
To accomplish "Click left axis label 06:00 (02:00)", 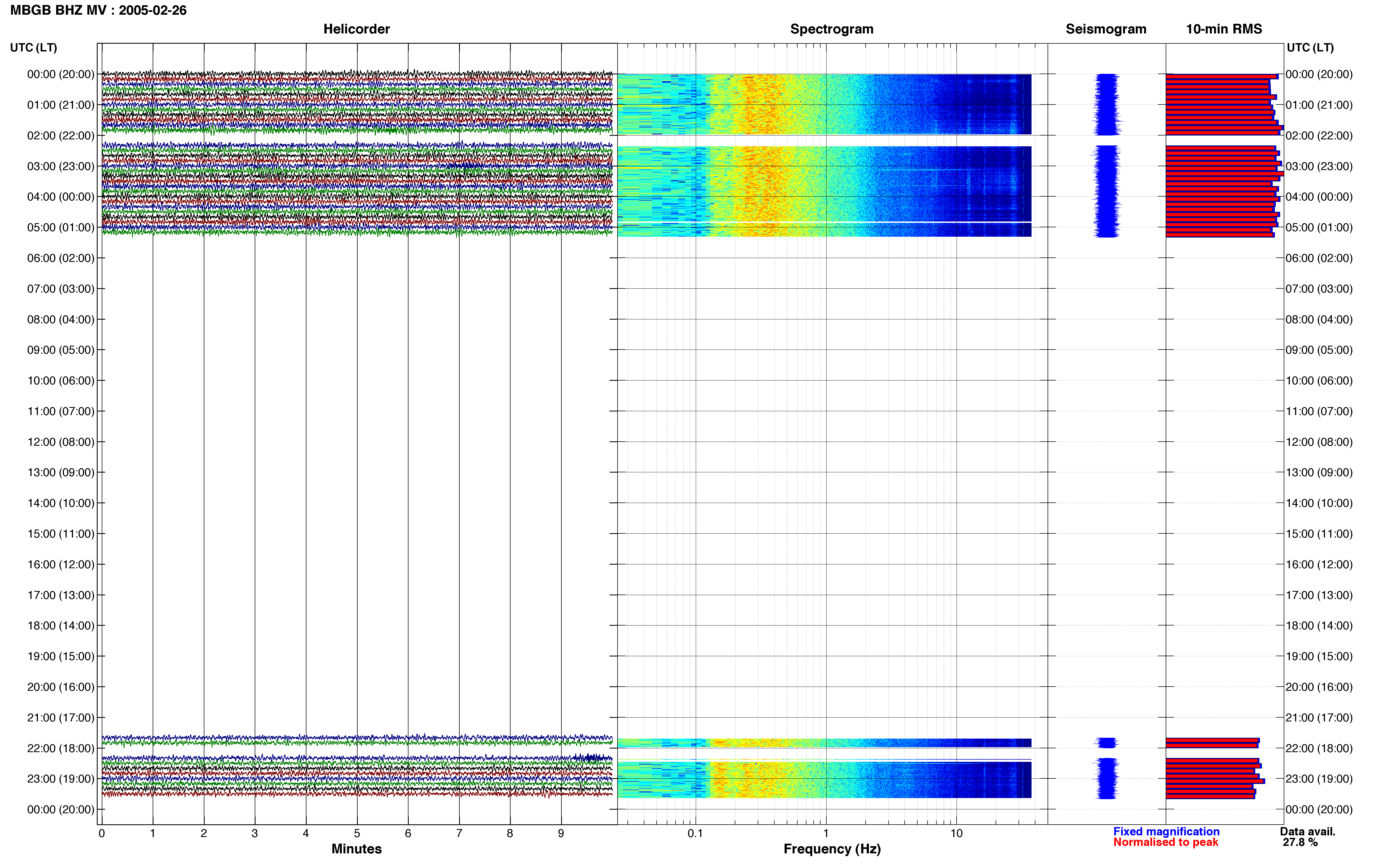I will (x=61, y=258).
